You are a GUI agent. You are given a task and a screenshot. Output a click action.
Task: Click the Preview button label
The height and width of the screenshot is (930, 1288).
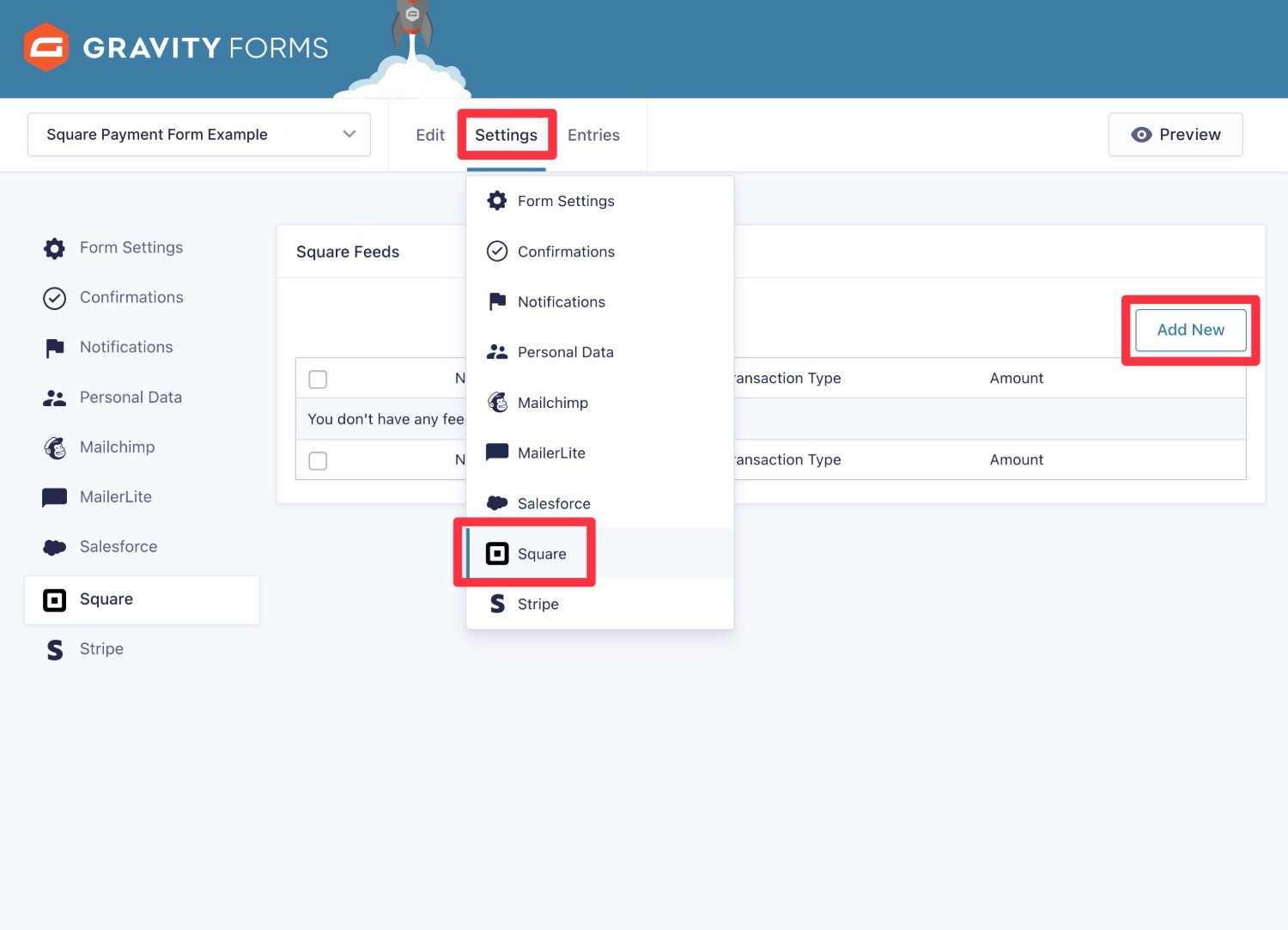(1189, 135)
